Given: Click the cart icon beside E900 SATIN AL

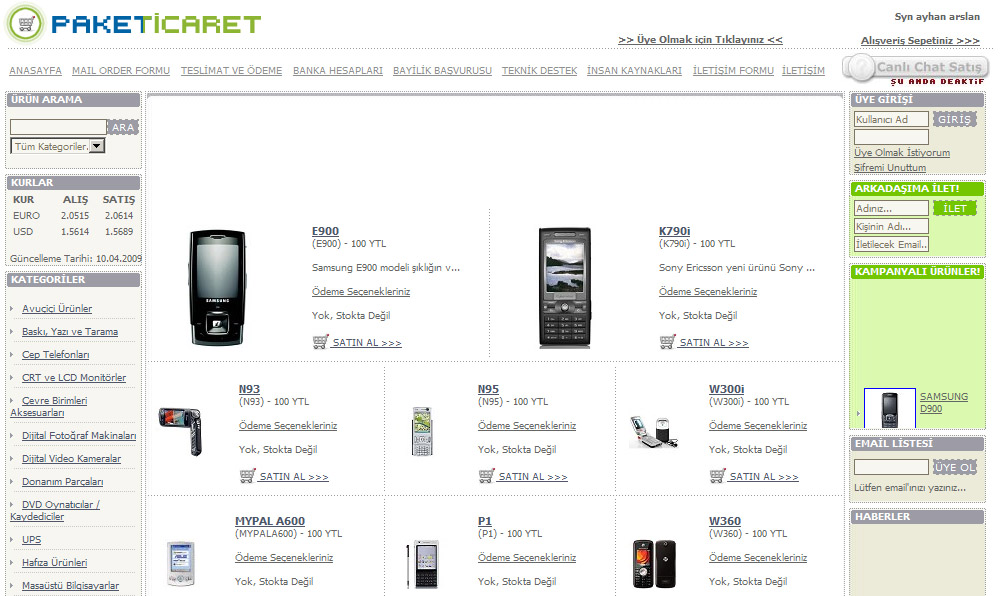Looking at the screenshot, I should 320,342.
